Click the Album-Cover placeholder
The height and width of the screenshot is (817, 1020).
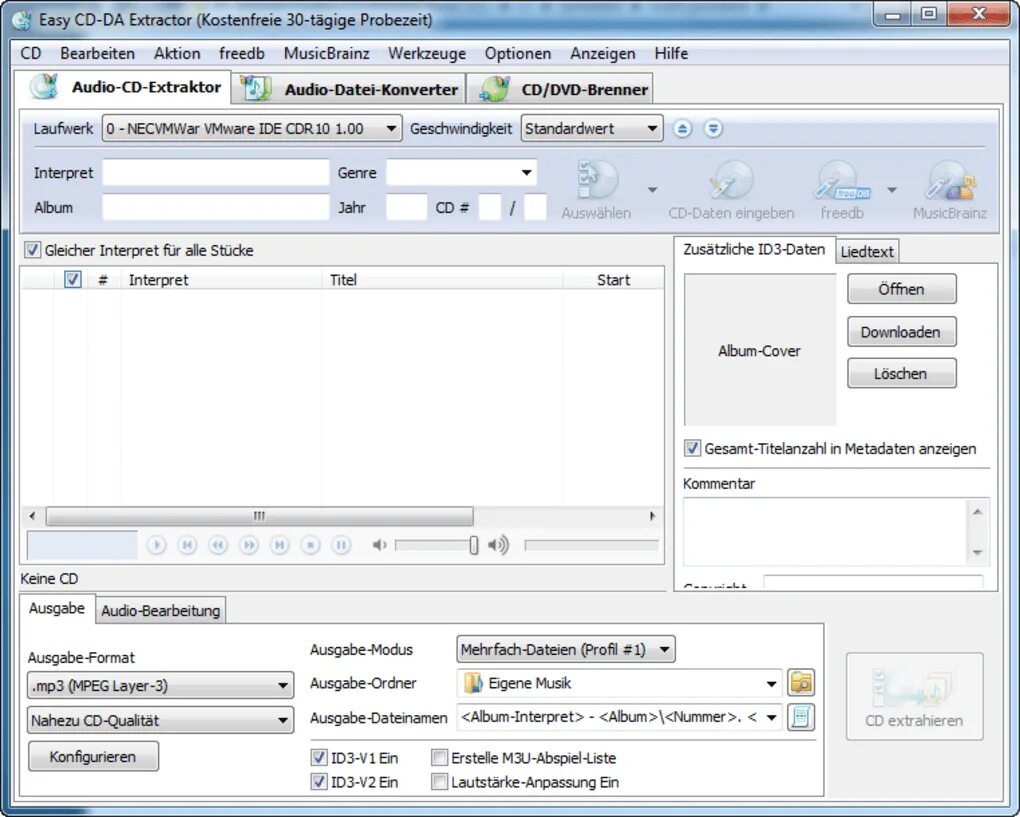(760, 350)
